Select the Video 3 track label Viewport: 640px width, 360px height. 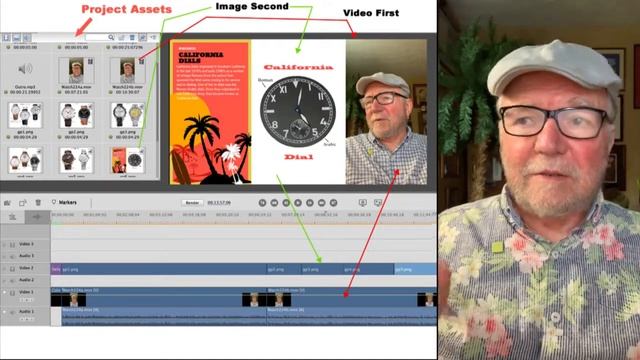coord(27,244)
